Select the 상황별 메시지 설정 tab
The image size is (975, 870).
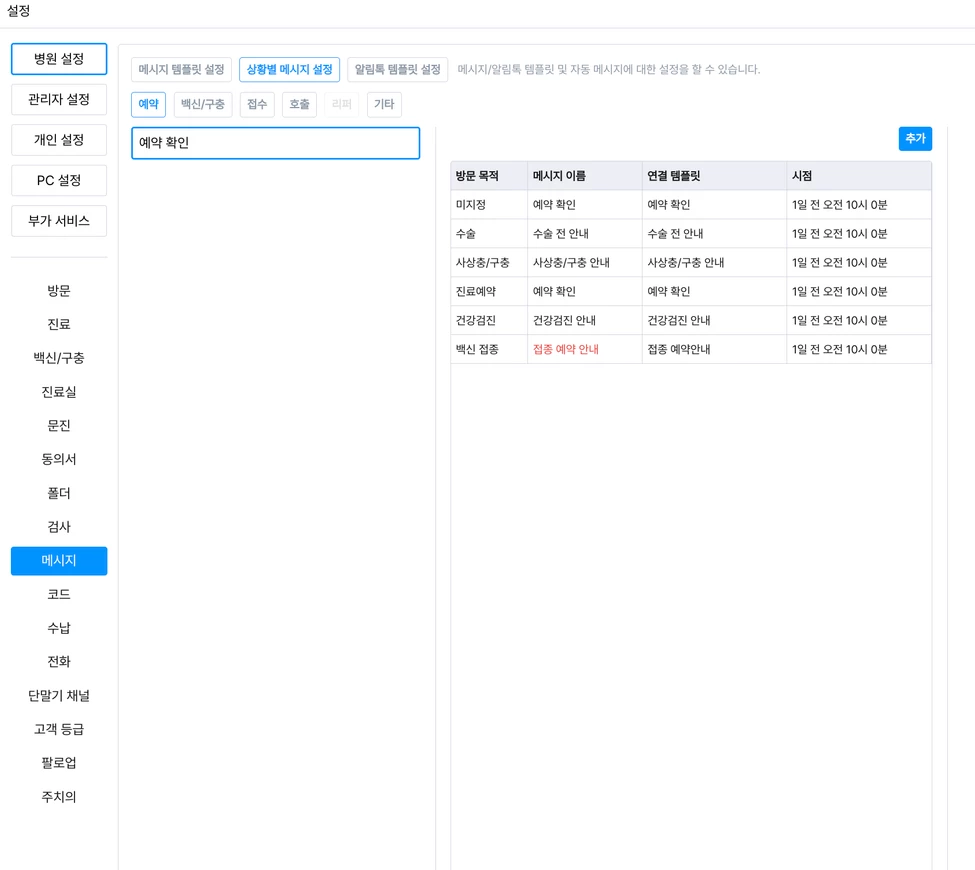coord(289,70)
